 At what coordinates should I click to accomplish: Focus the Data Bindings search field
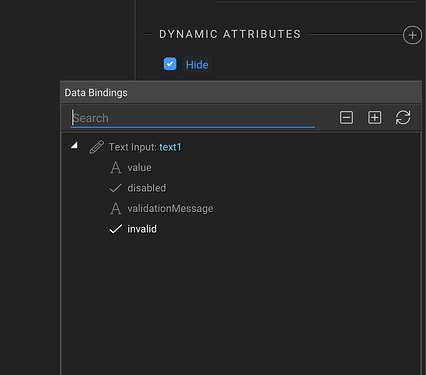click(193, 118)
